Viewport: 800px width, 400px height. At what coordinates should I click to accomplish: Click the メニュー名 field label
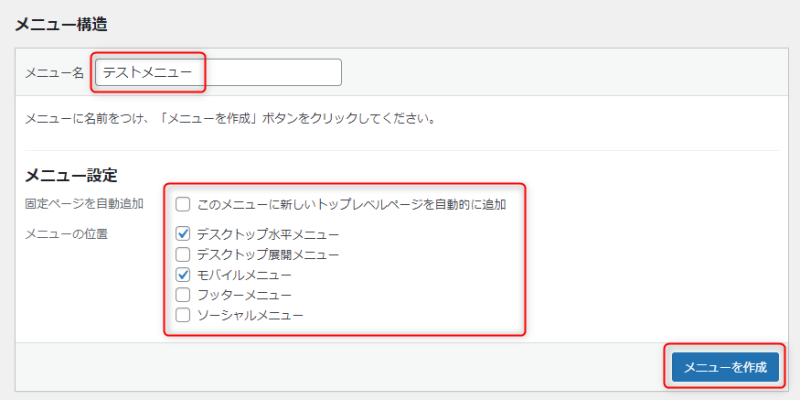[x=54, y=73]
